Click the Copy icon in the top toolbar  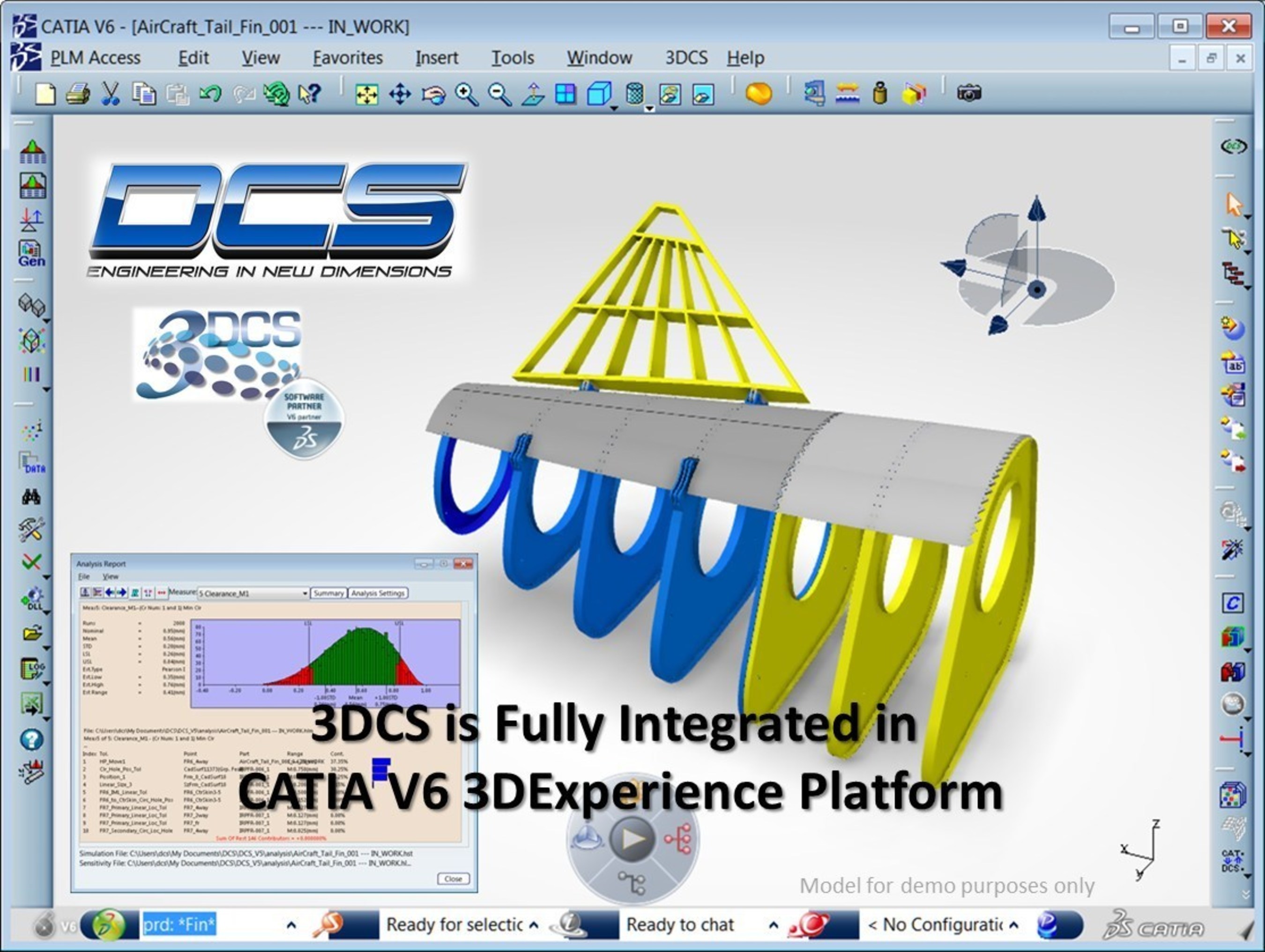point(144,94)
